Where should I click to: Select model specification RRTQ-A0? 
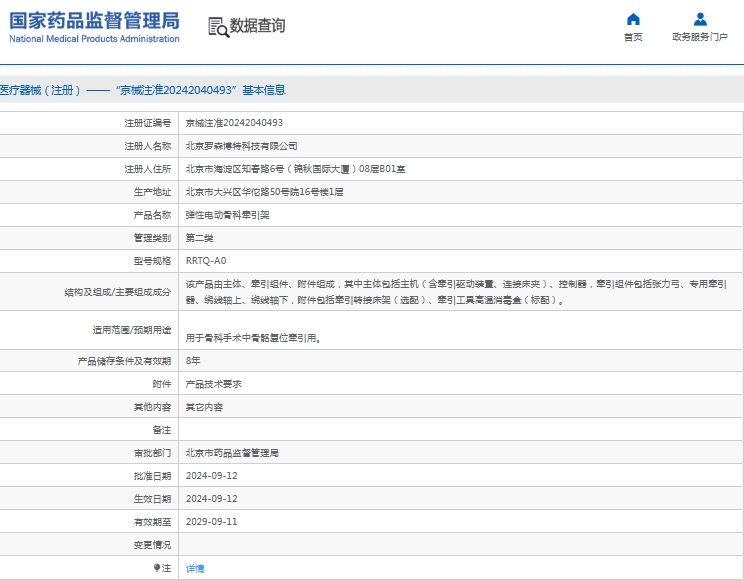[x=206, y=261]
